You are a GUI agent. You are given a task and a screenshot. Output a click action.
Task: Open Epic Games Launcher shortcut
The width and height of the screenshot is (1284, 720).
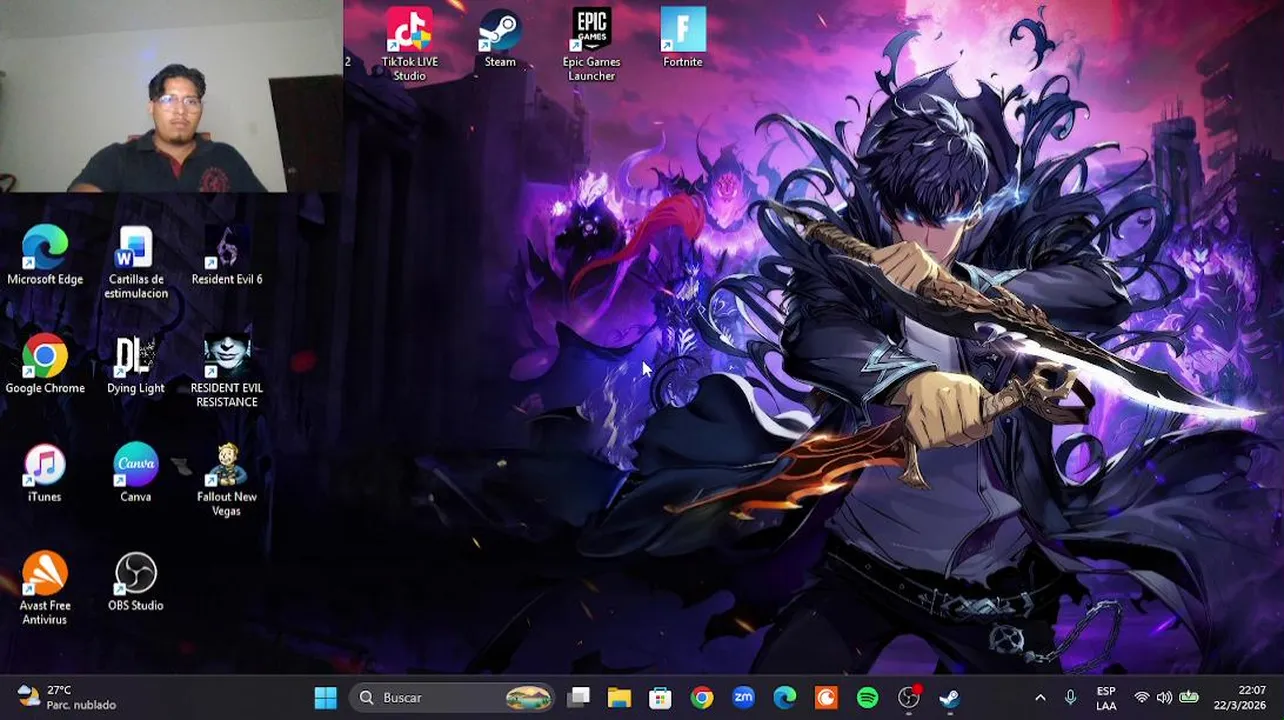click(591, 44)
